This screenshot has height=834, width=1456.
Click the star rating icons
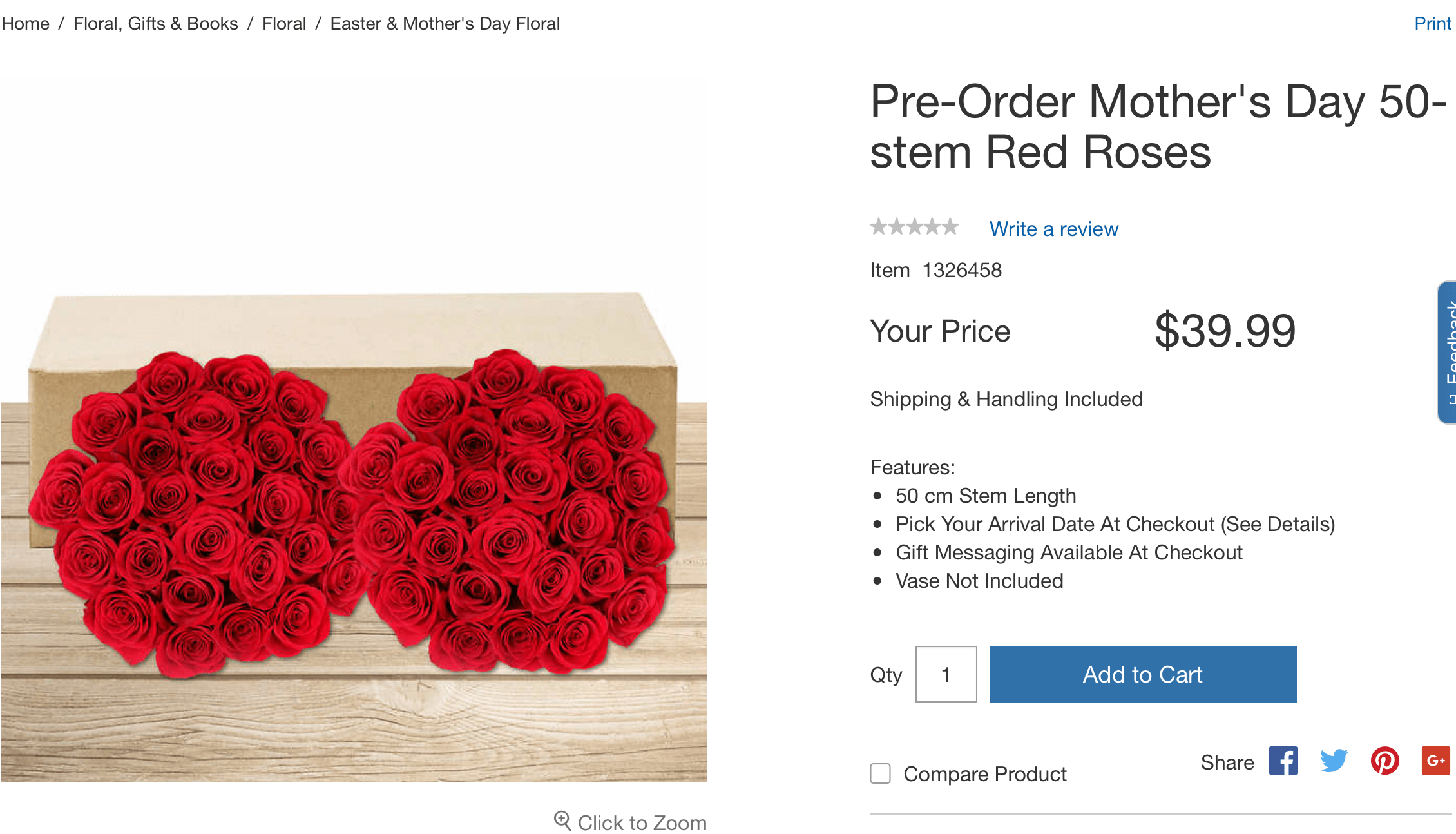coord(914,228)
